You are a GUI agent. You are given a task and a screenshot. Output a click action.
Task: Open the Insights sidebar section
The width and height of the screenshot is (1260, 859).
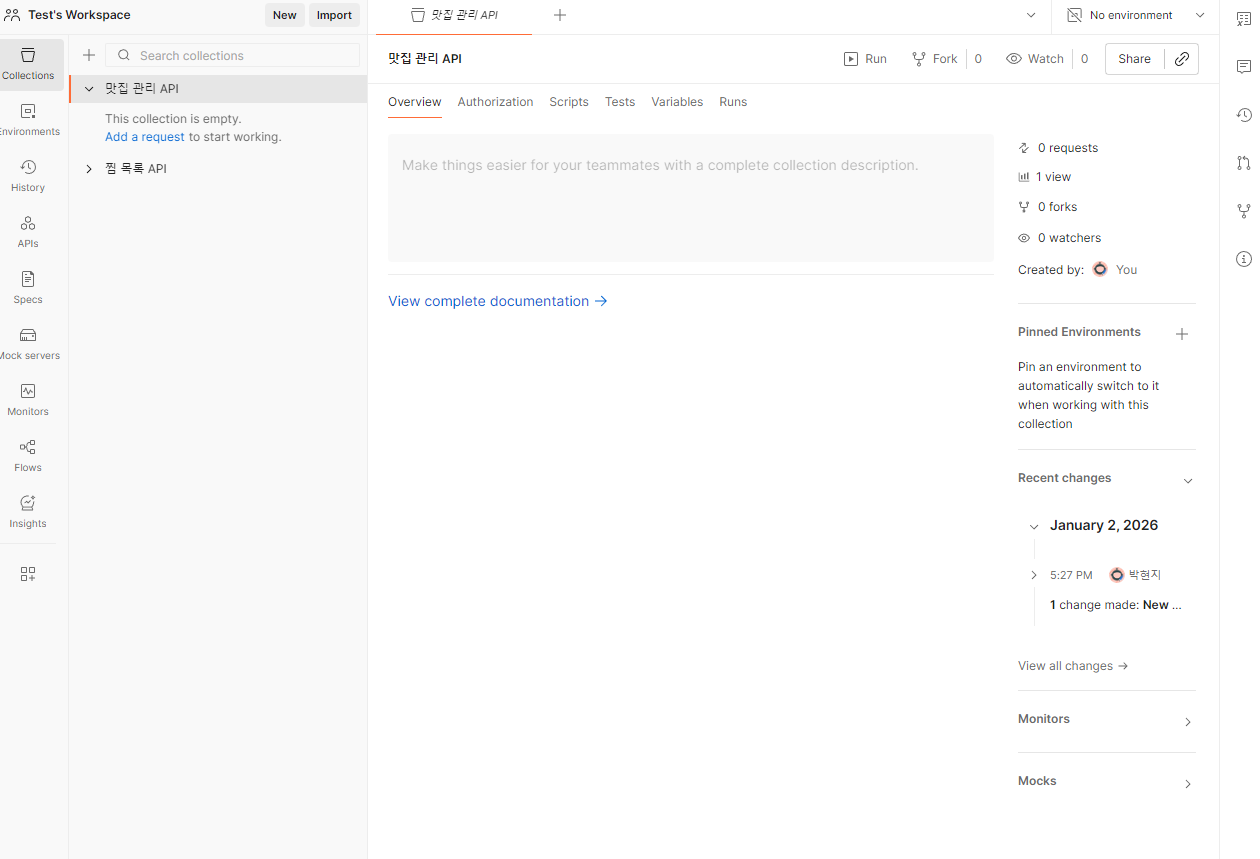(x=28, y=512)
